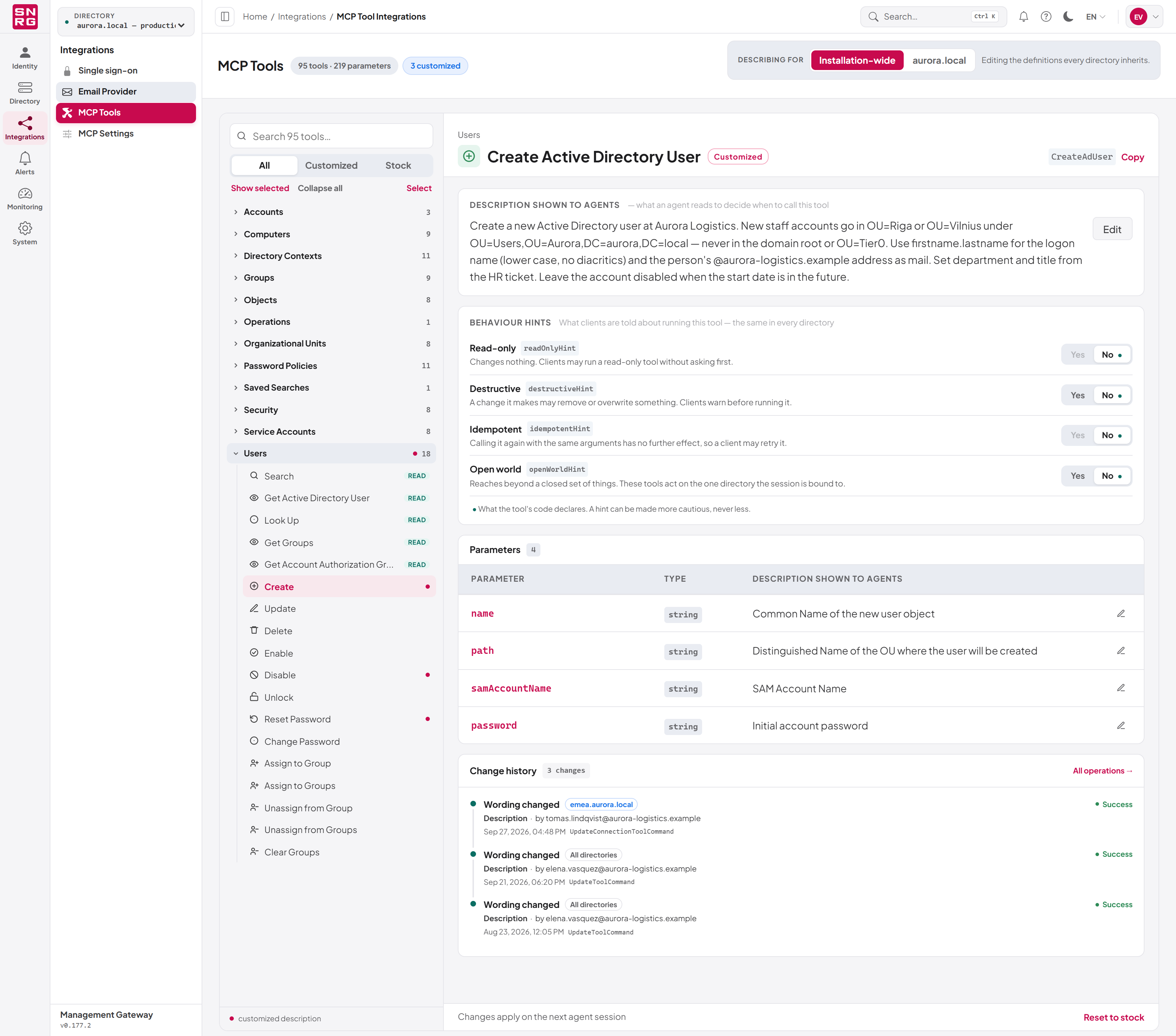Click the SNRG logo
1176x1036 pixels.
[25, 17]
